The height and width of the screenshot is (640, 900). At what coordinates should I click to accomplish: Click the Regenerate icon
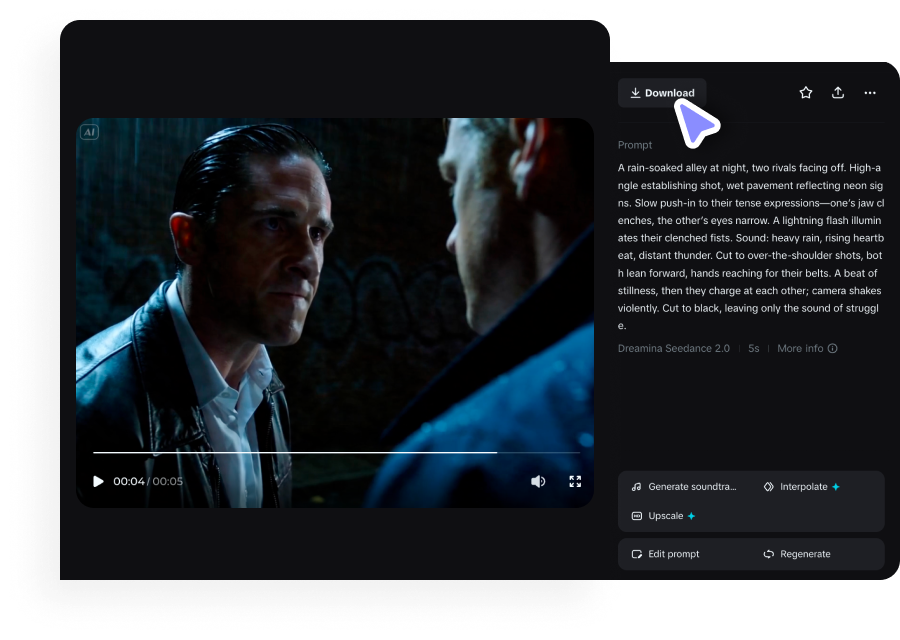pos(768,553)
